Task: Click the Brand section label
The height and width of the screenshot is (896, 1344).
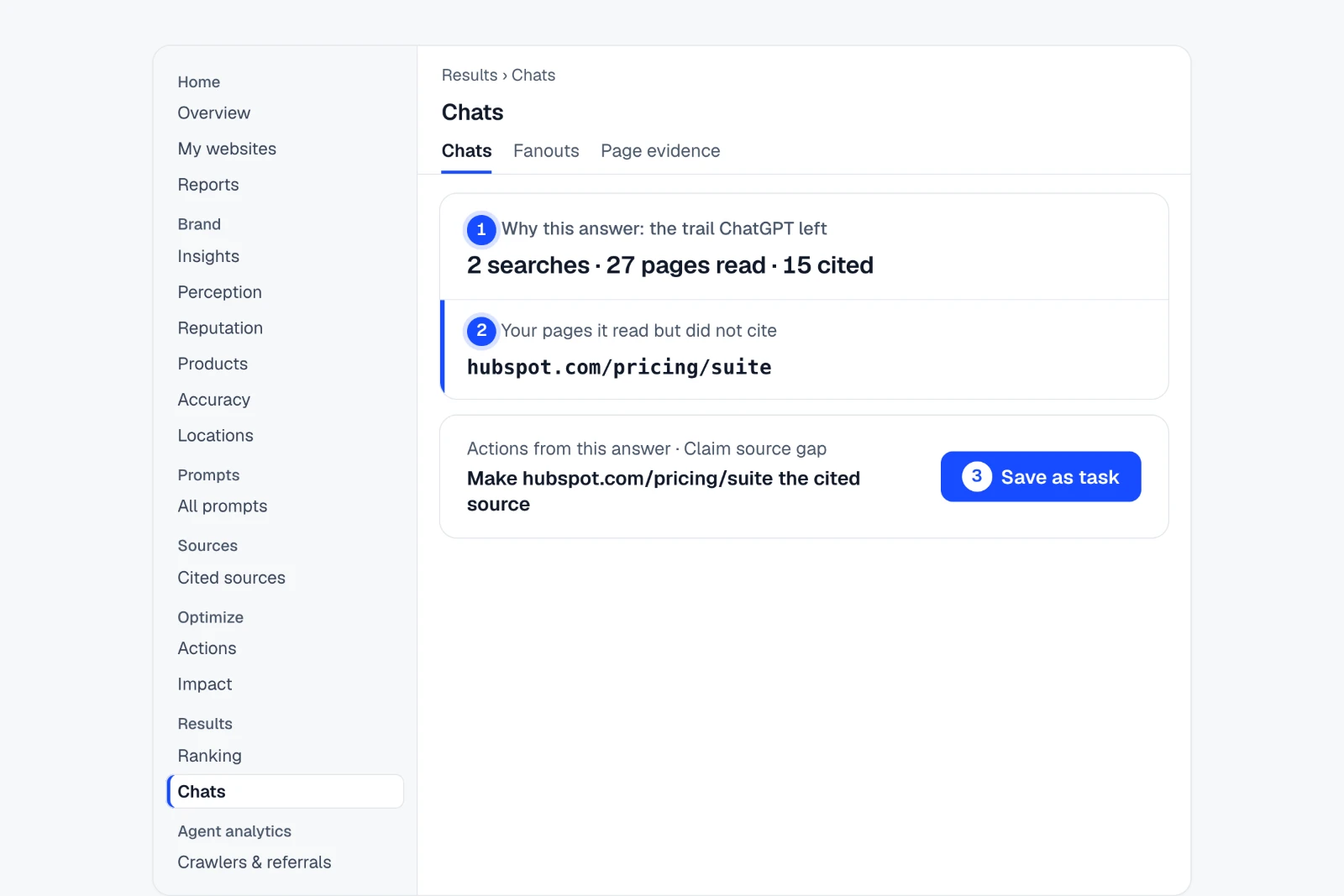Action: click(x=199, y=224)
